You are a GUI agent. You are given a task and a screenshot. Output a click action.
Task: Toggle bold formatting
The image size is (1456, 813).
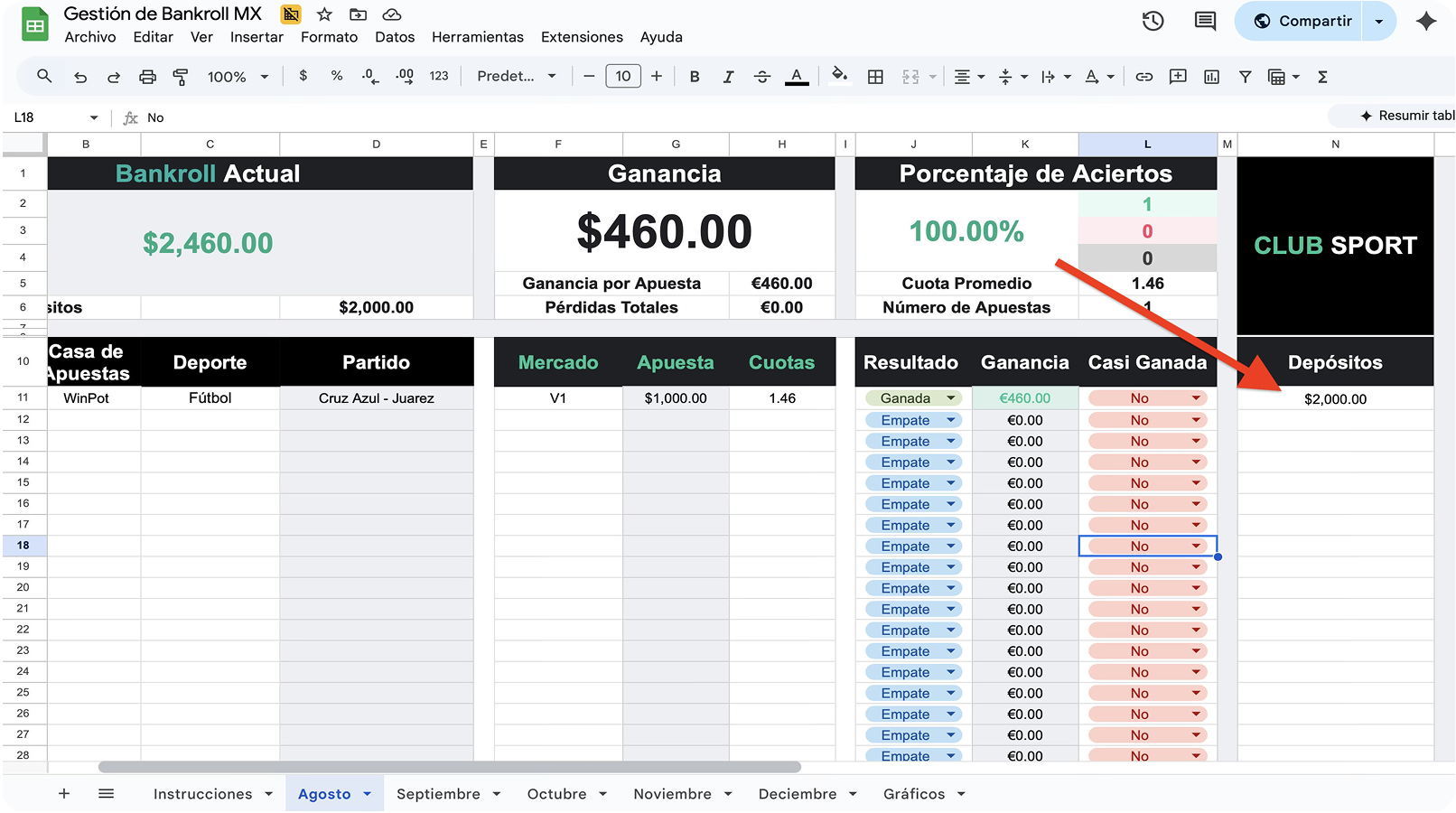click(695, 77)
